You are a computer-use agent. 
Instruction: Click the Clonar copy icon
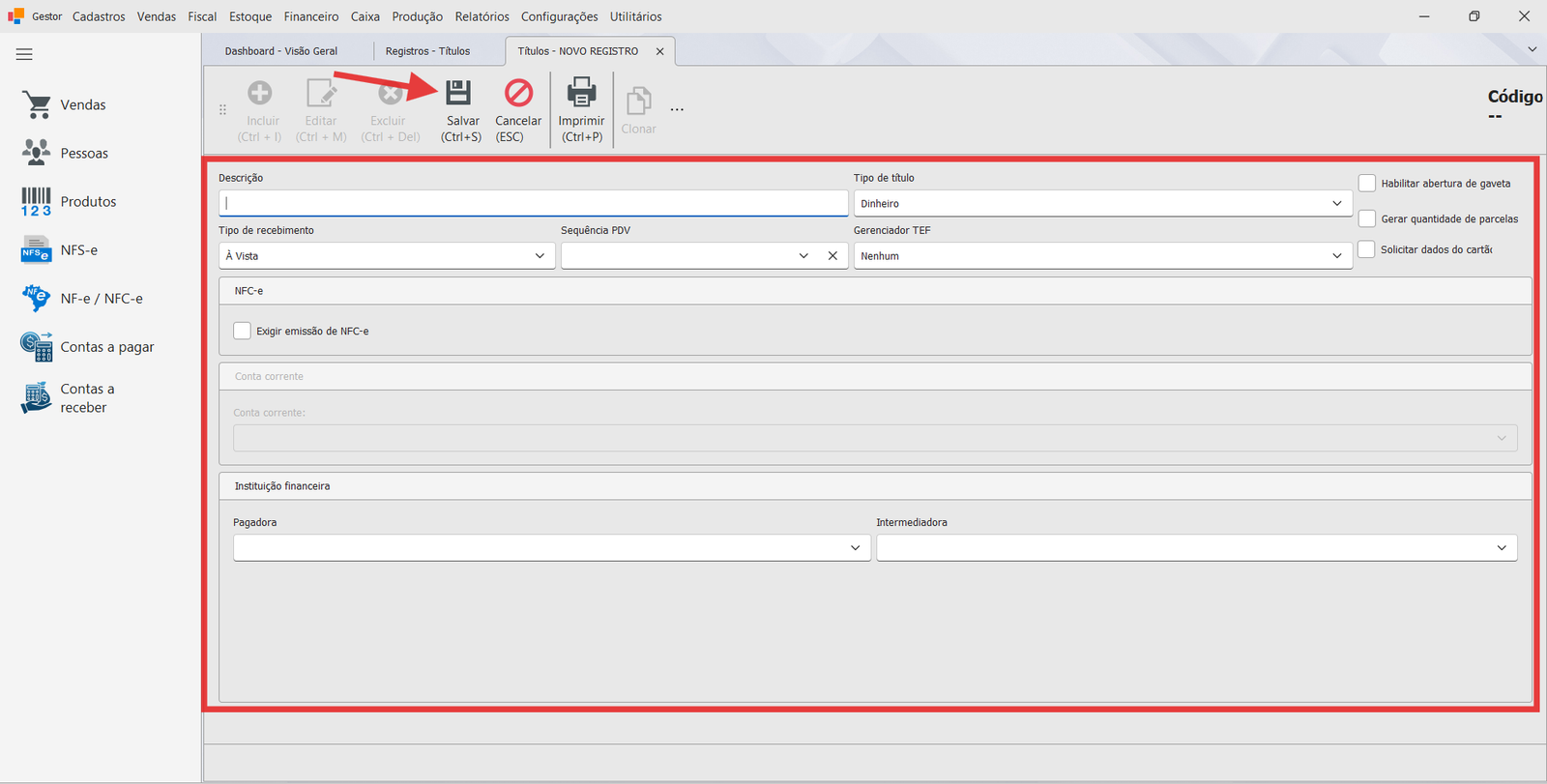pos(638,101)
